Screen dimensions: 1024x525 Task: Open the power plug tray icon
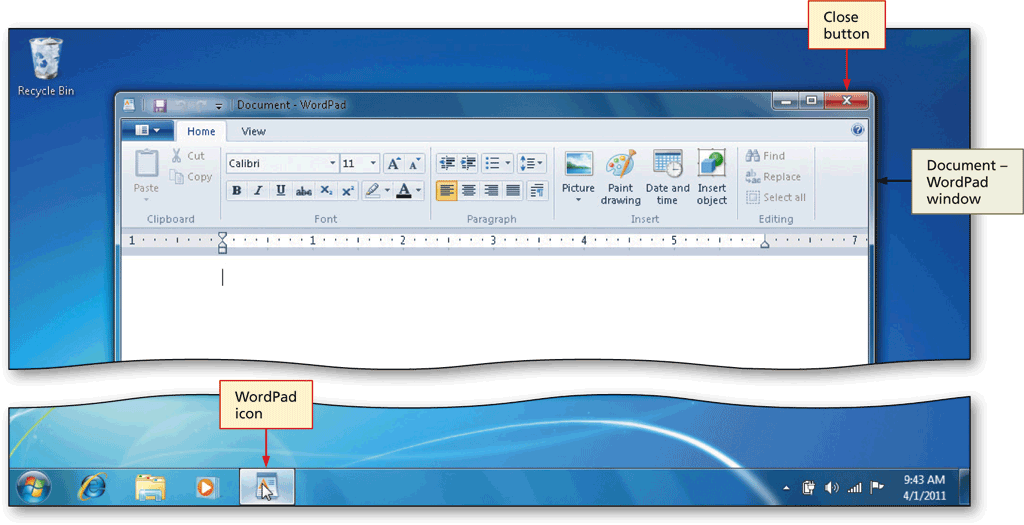click(x=808, y=488)
